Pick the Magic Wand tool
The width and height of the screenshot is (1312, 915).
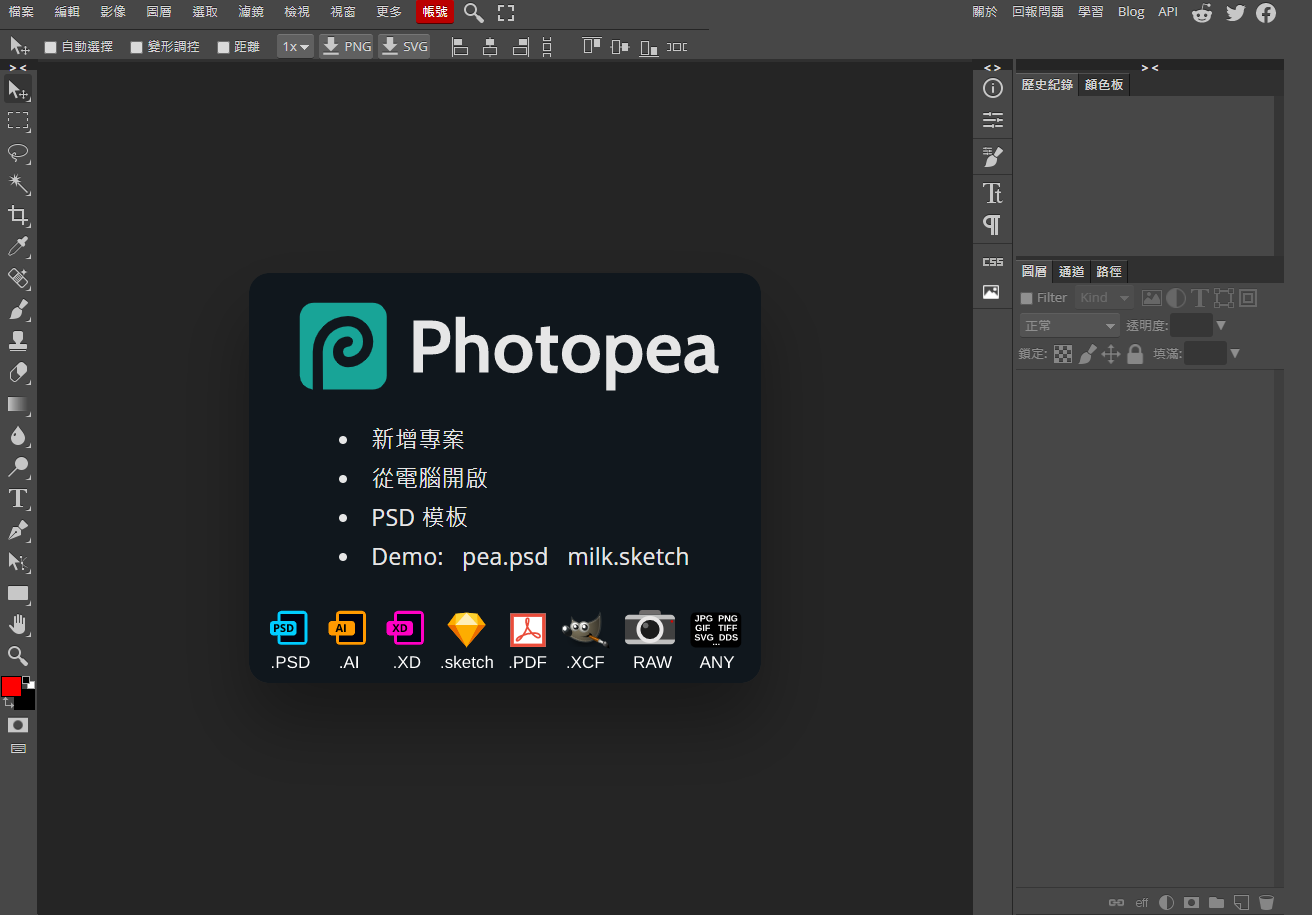[18, 184]
